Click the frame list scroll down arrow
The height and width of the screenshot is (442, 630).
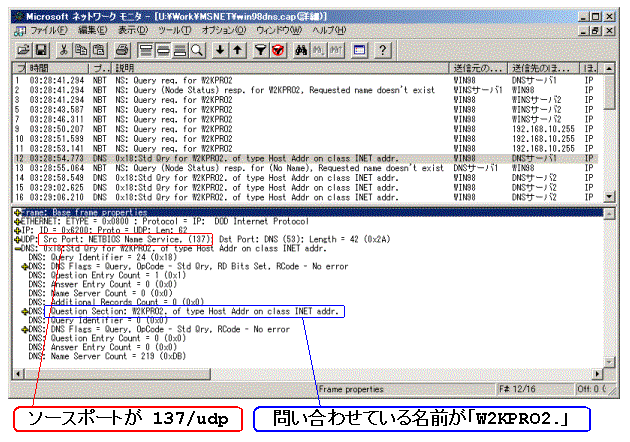pos(609,197)
